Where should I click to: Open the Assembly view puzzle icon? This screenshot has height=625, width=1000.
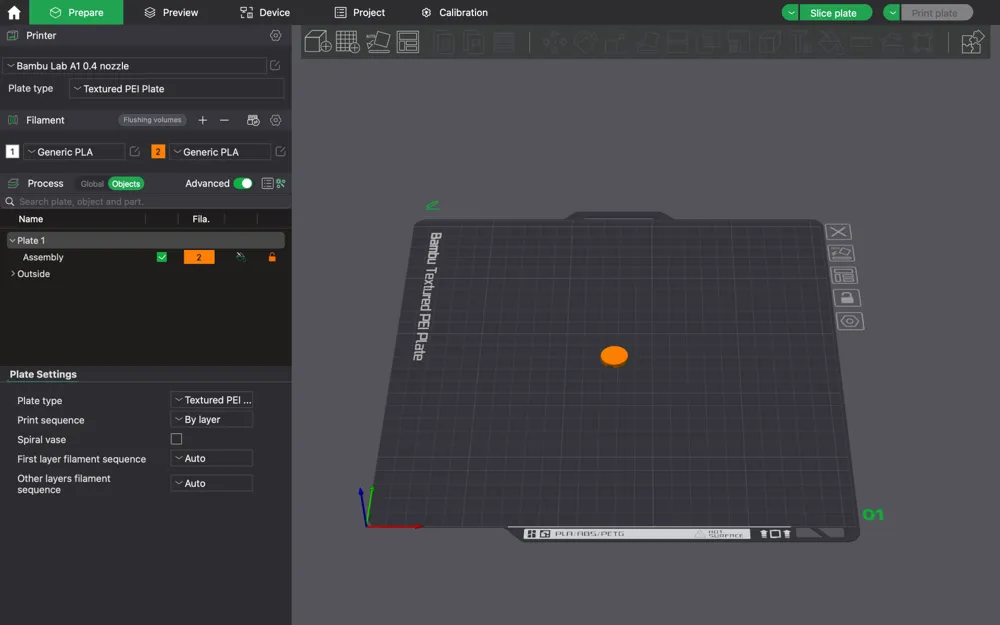pos(972,42)
